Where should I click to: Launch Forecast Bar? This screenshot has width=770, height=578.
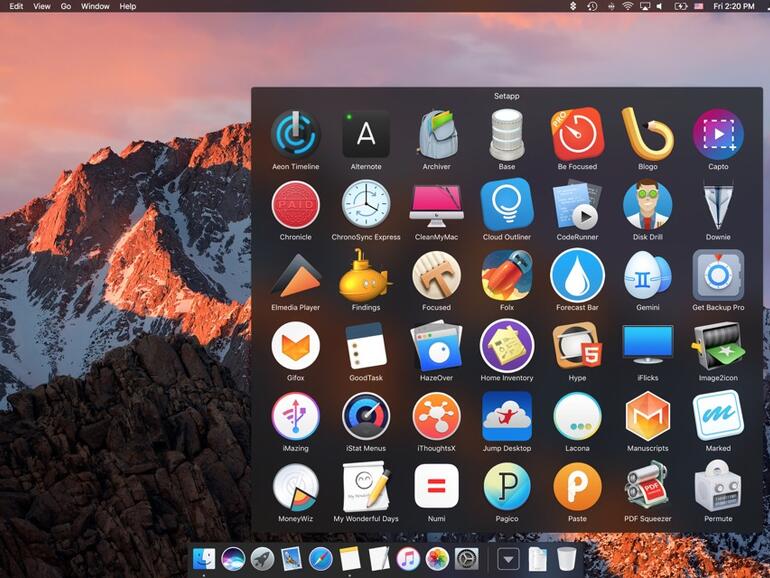click(x=578, y=275)
